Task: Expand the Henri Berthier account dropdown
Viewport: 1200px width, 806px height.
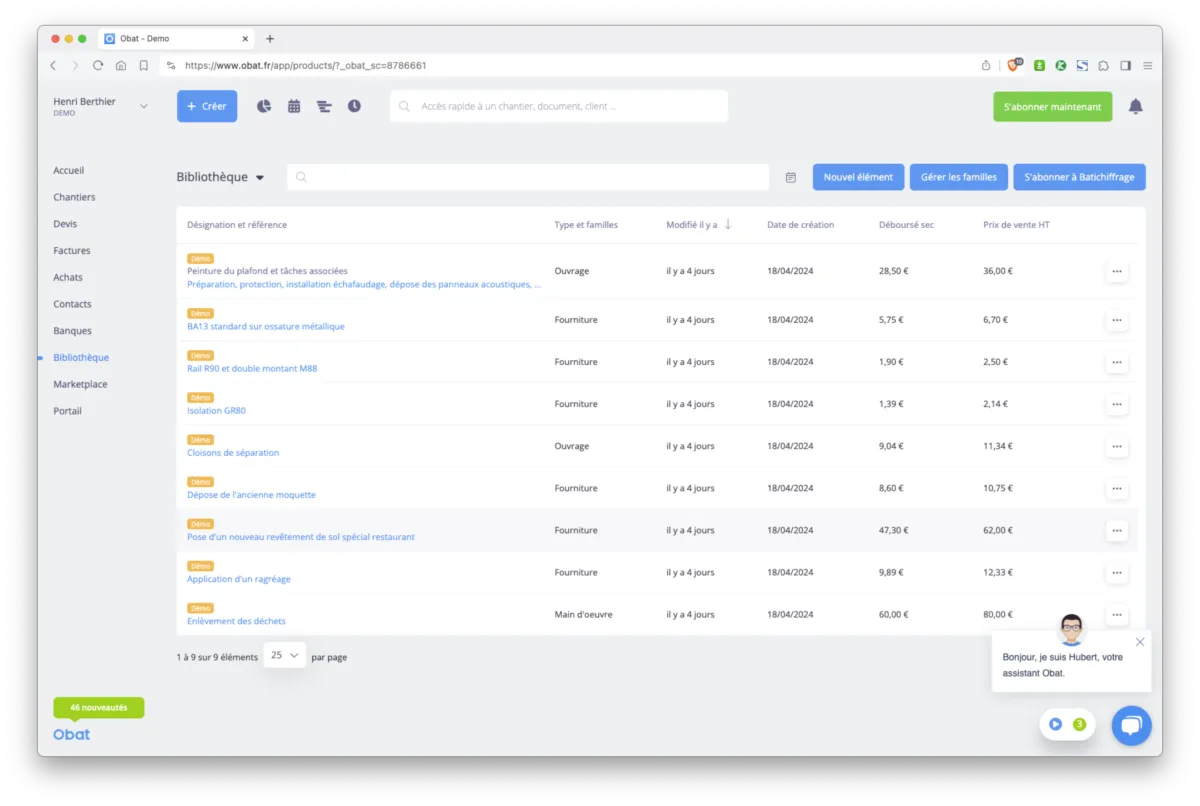Action: [143, 106]
